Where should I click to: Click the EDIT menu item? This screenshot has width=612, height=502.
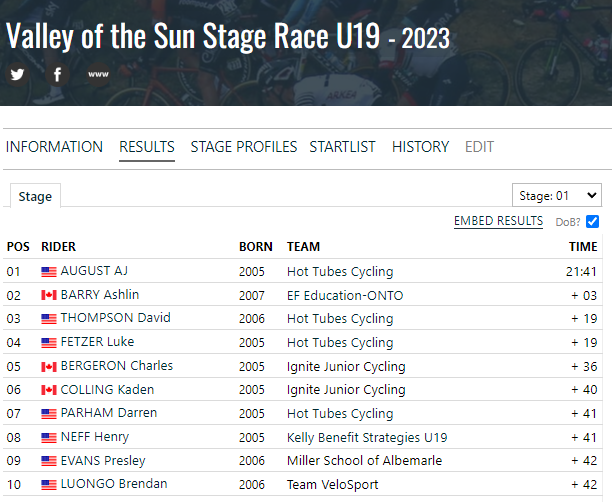coord(479,147)
